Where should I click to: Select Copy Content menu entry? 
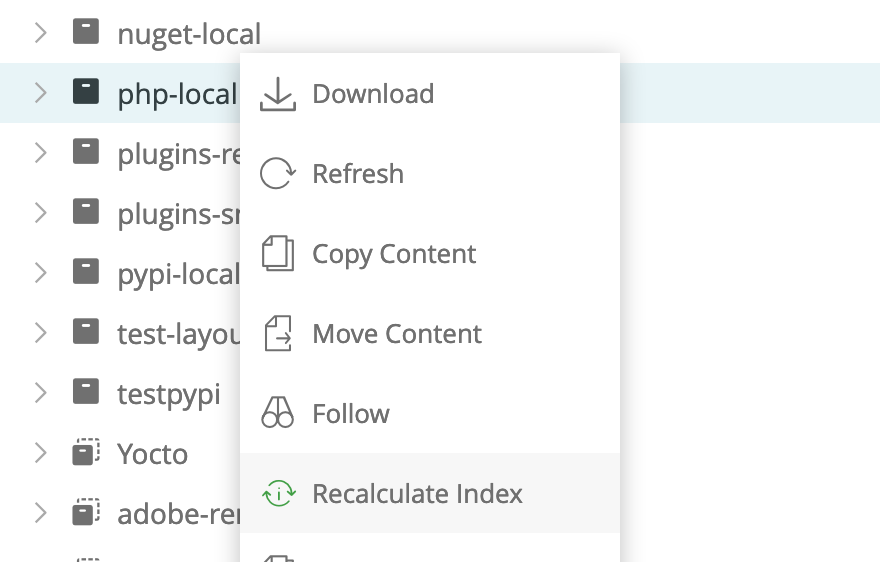pos(394,254)
